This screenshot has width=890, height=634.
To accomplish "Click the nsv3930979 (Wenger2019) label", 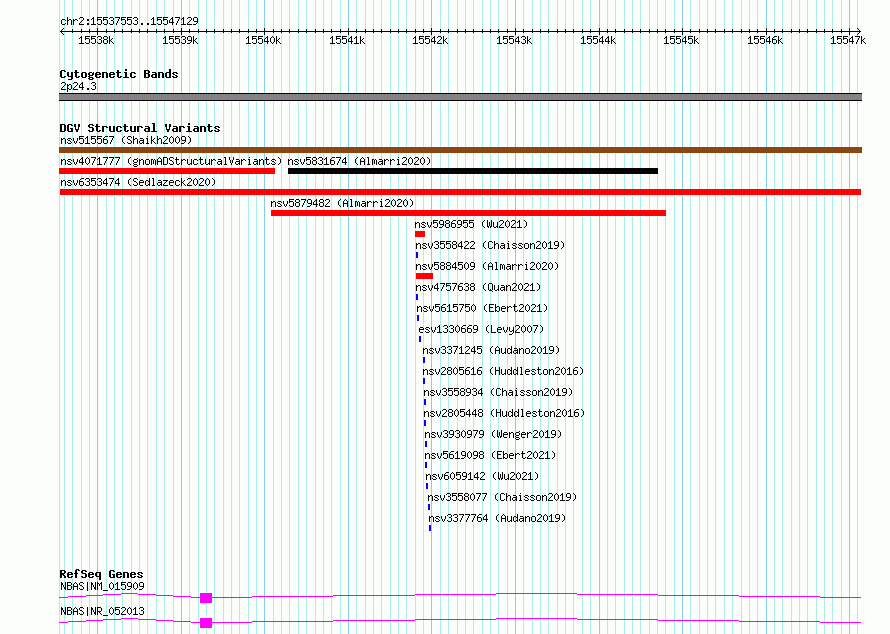I will point(493,434).
